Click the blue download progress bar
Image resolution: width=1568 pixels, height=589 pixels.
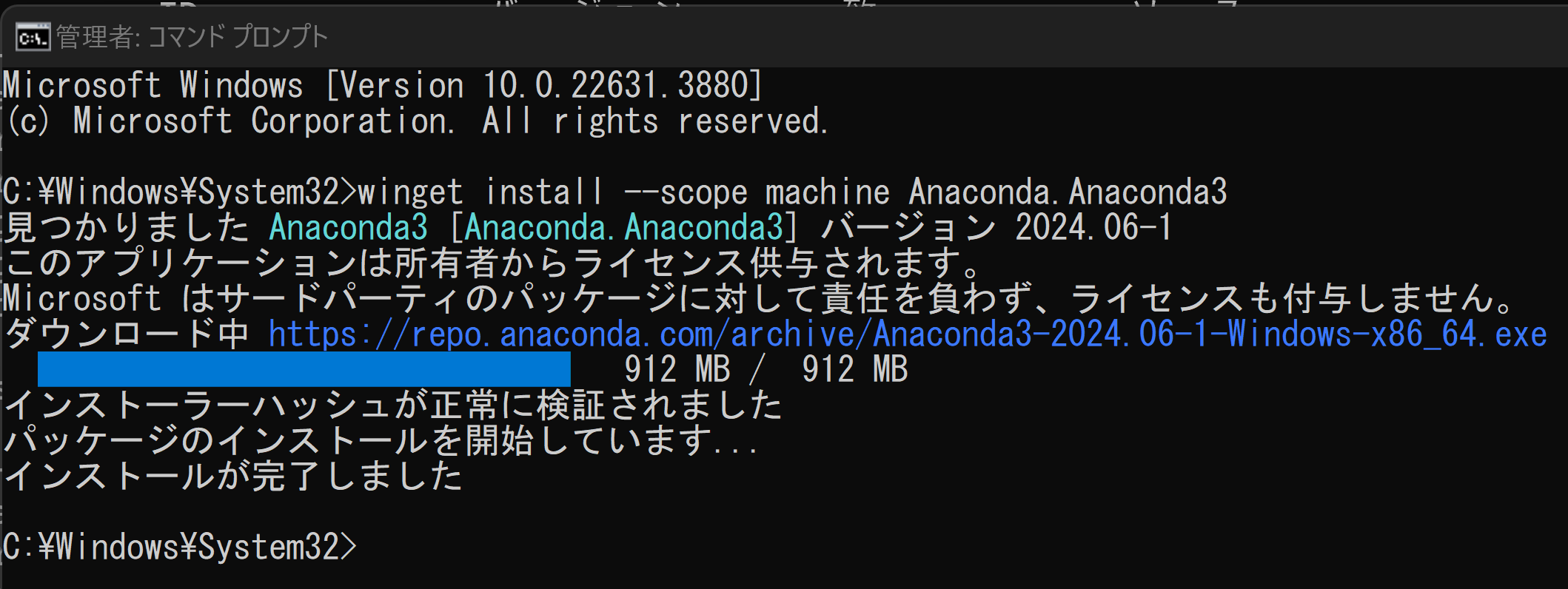click(304, 368)
